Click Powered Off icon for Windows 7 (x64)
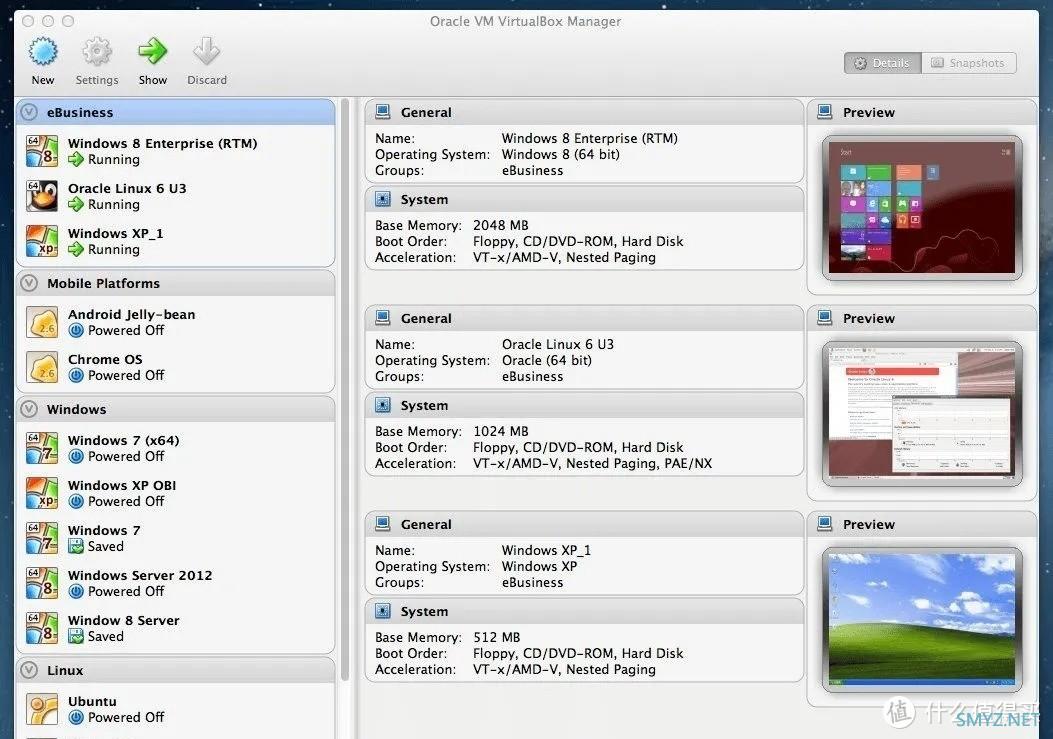The width and height of the screenshot is (1053, 739). coord(76,457)
